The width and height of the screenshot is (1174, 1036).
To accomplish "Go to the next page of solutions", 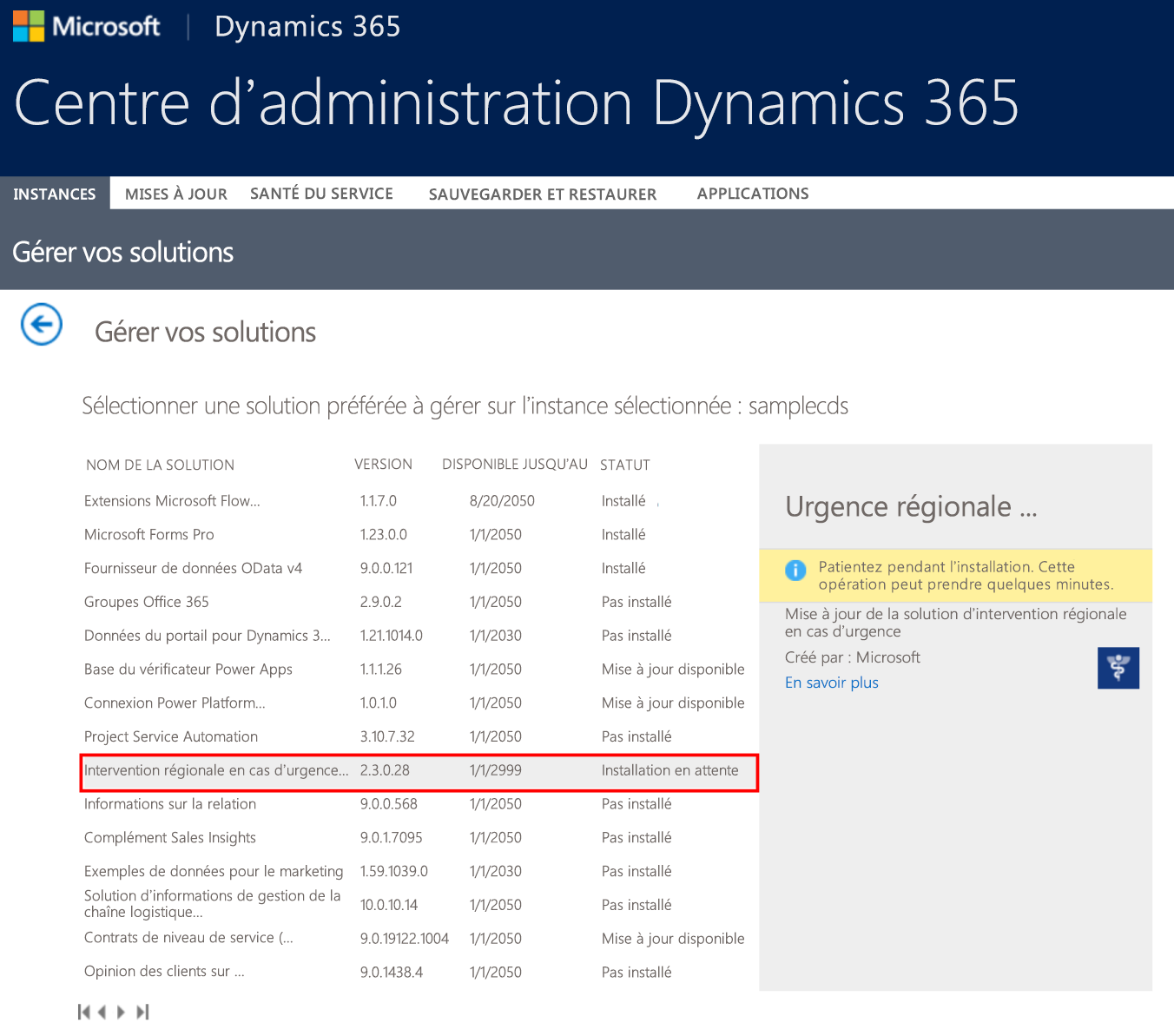I will click(121, 1012).
